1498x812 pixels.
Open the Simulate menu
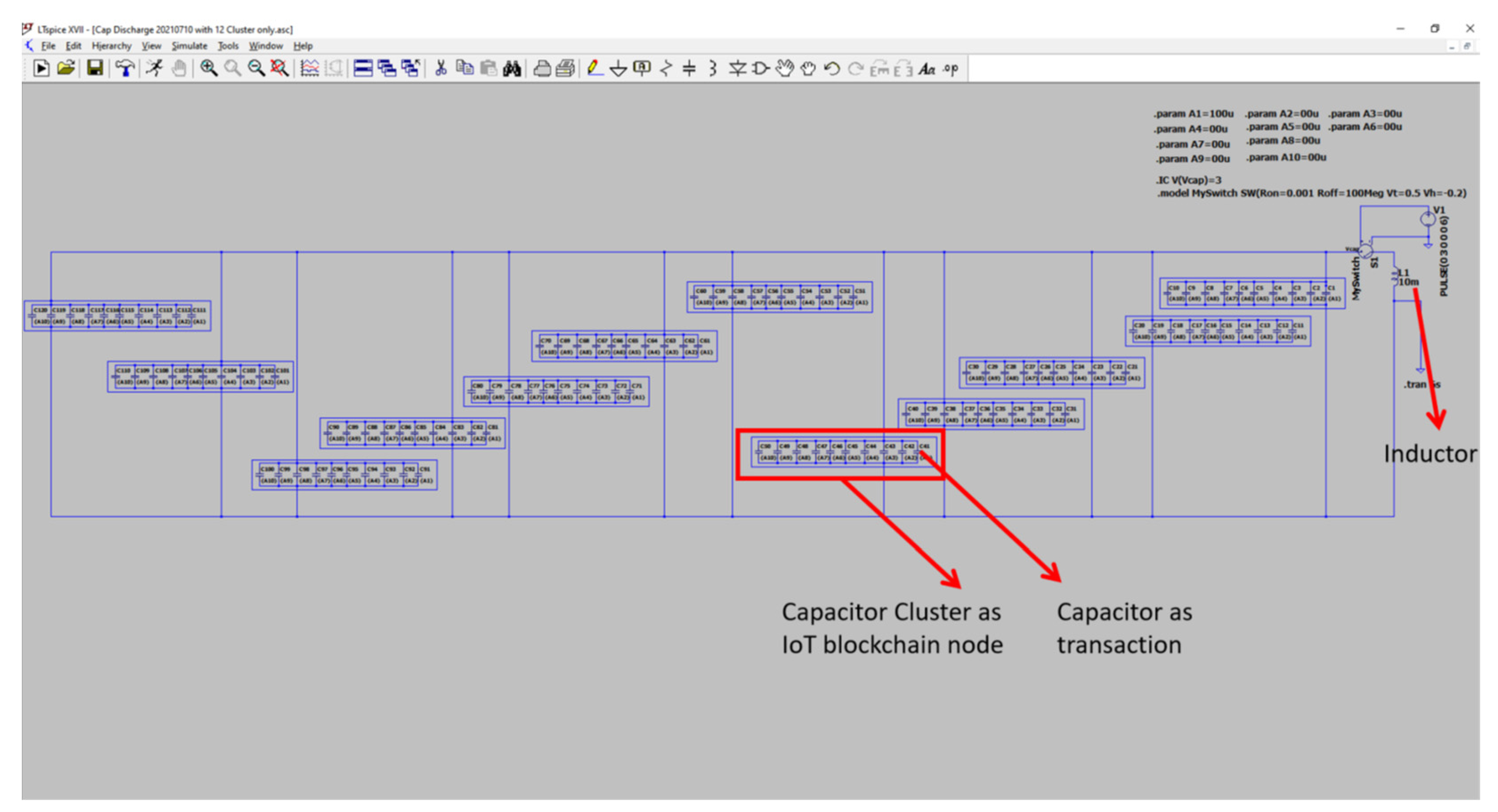pyautogui.click(x=189, y=46)
